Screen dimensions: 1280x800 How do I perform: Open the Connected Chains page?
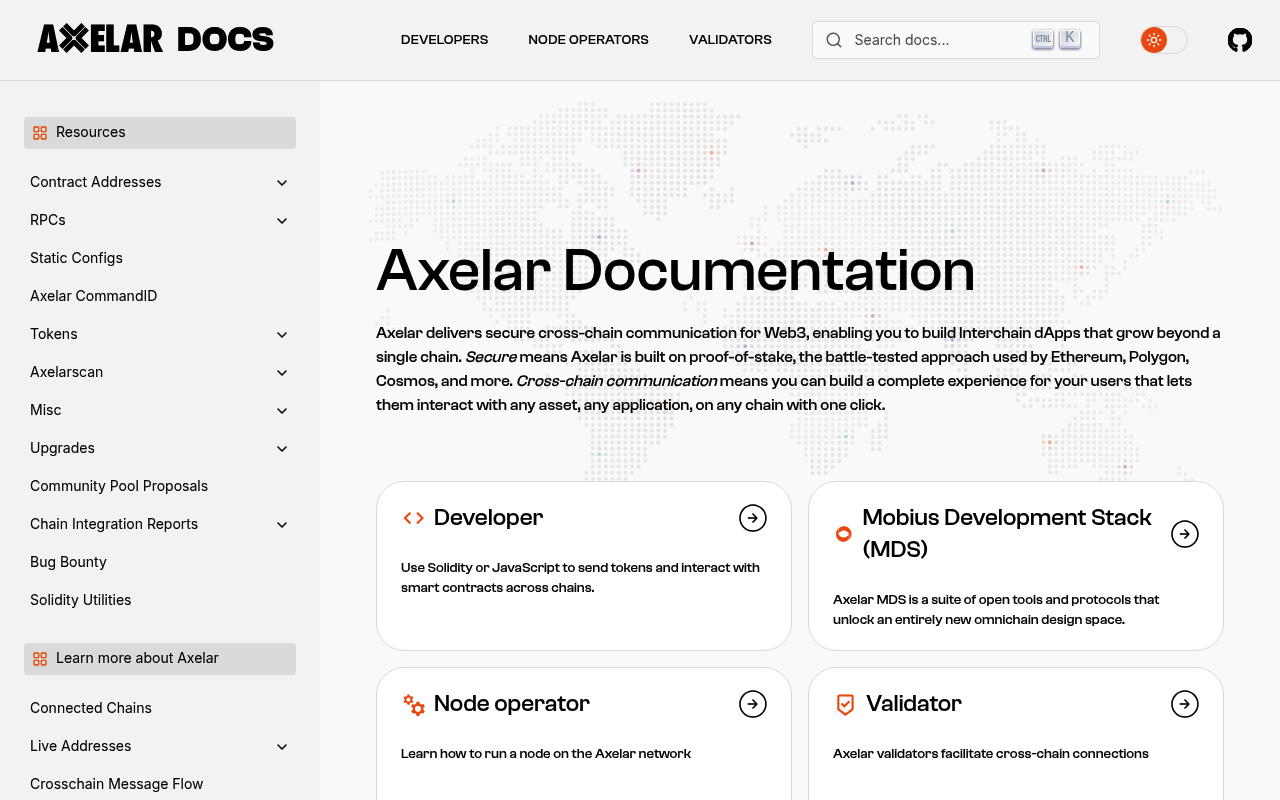[91, 708]
